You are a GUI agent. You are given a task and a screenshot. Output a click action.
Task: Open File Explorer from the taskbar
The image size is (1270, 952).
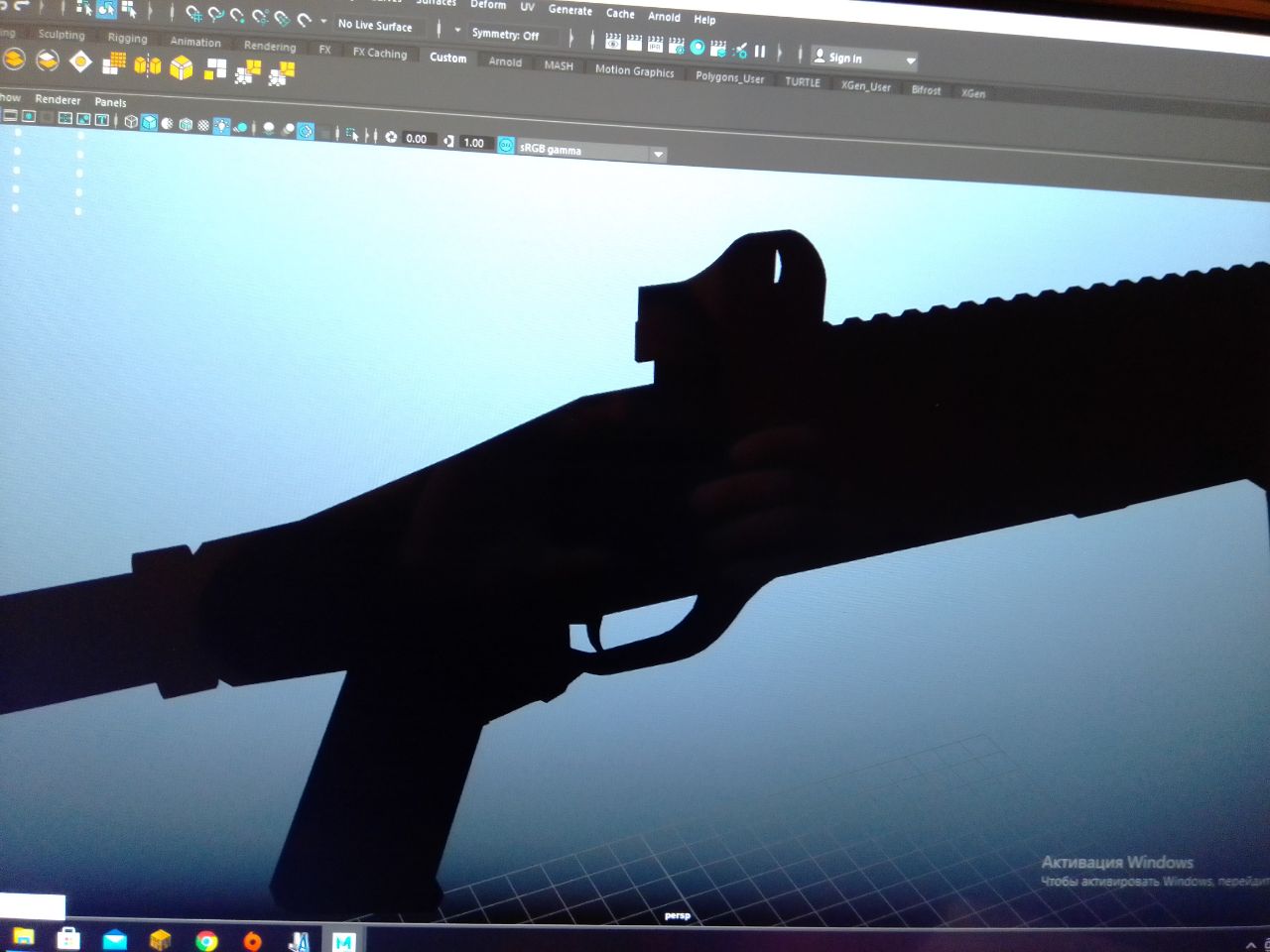pos(23,937)
